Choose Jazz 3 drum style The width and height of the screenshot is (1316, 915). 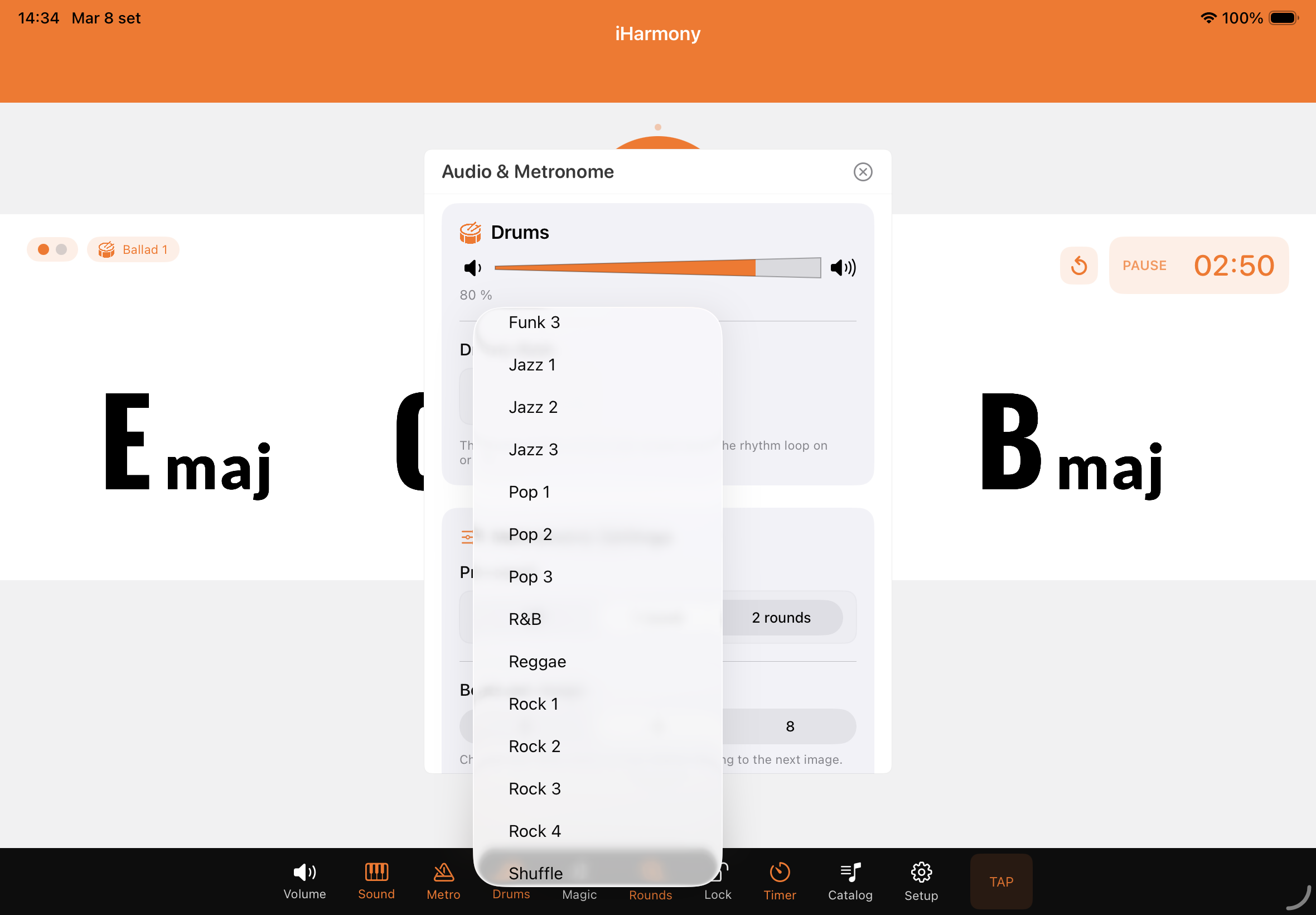598,450
